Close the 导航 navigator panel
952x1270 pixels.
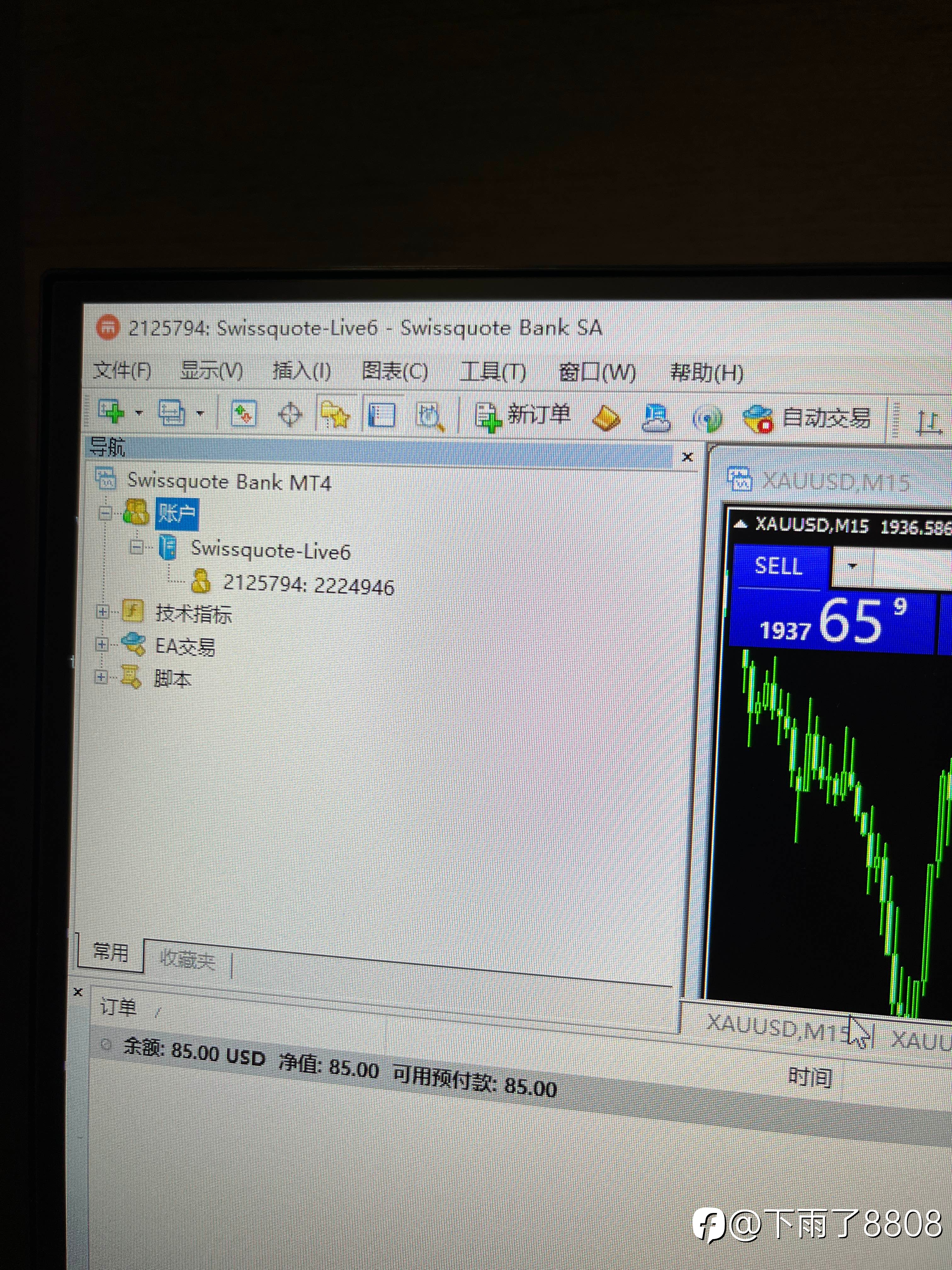687,457
